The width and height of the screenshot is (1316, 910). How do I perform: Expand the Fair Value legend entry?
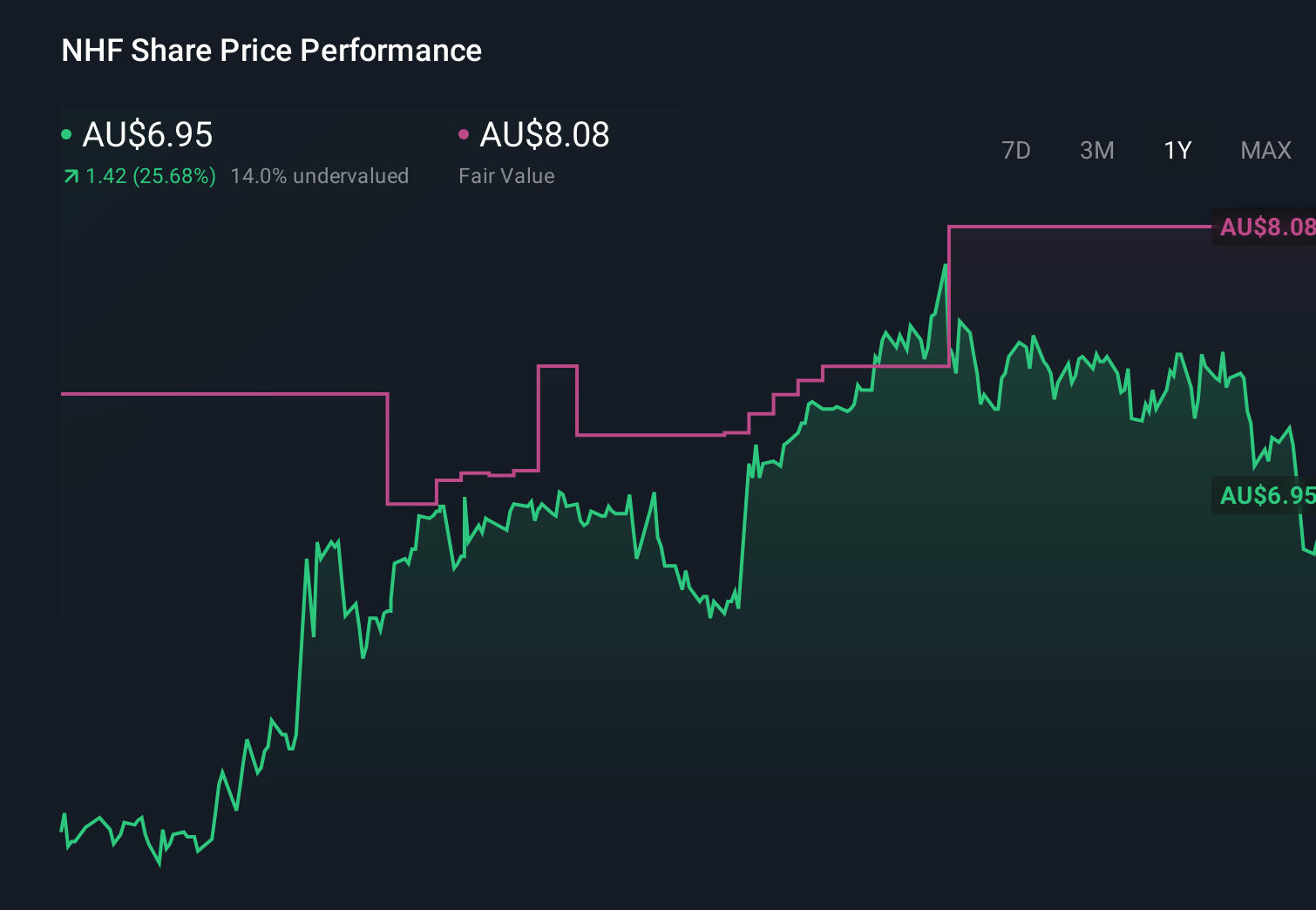point(506,176)
